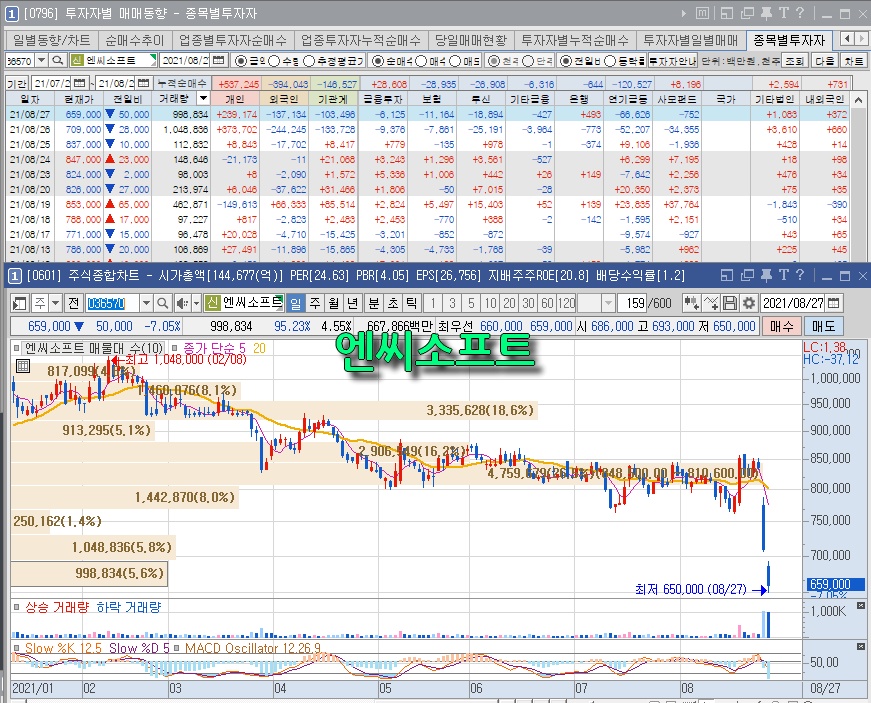Click the green 신 badge in chart toolbar
This screenshot has width=871, height=703.
212,303
